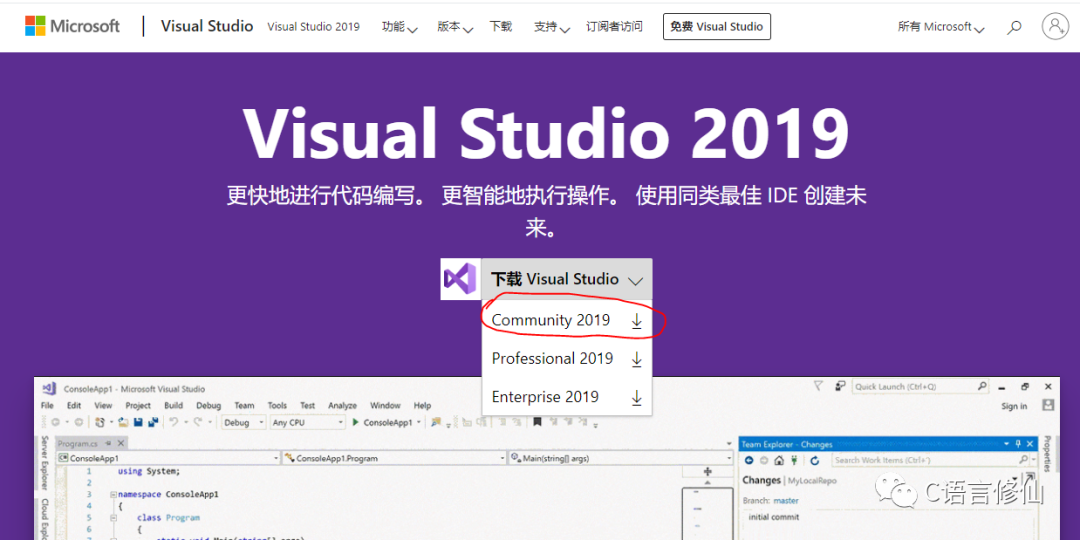Click the notifications flag icon near Quick Launch

tap(819, 386)
